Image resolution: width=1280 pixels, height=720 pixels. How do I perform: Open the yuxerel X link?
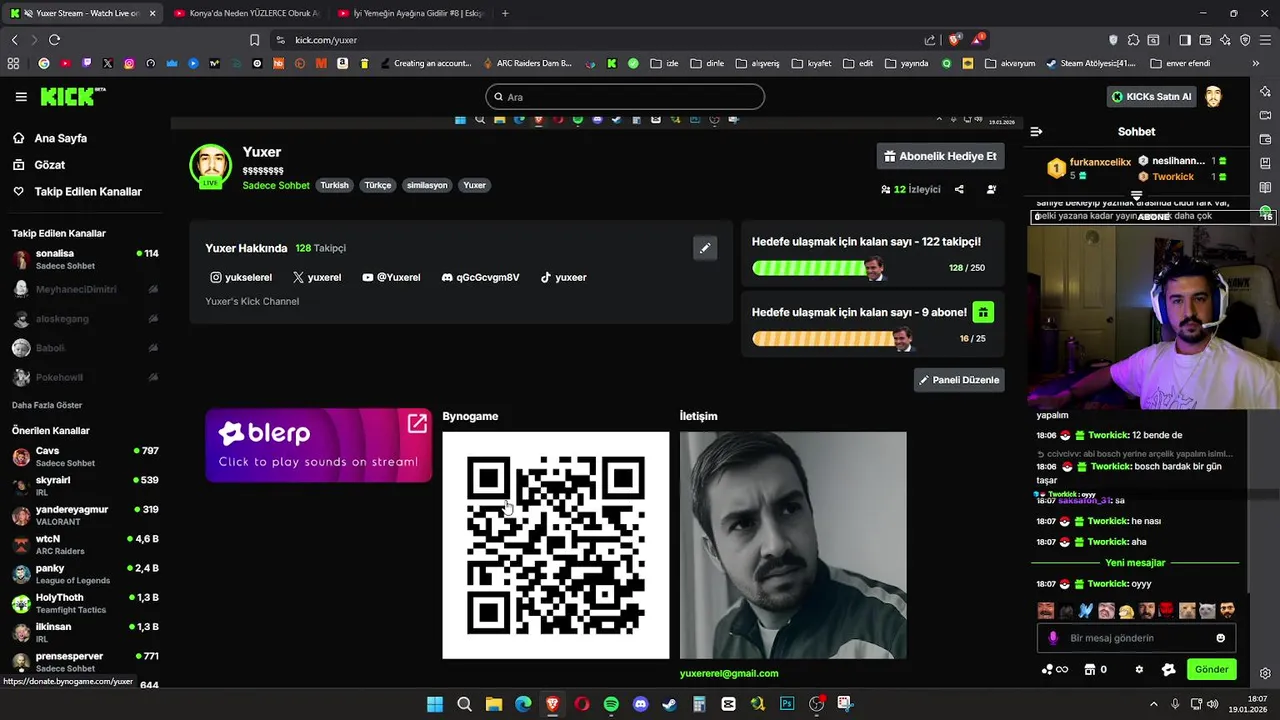317,277
